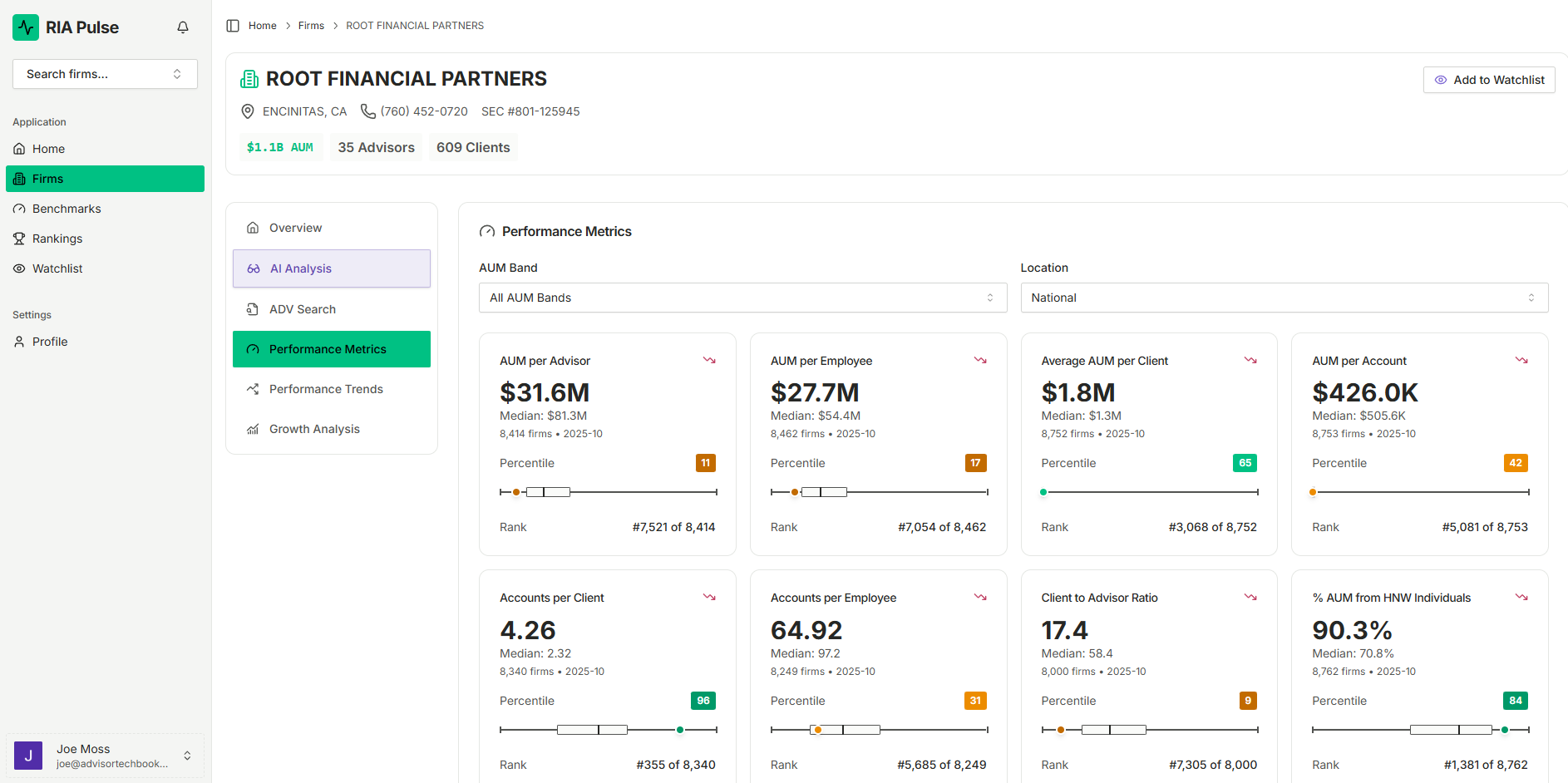This screenshot has width=1568, height=783.
Task: Click the 35 Advisors badge
Action: [376, 147]
